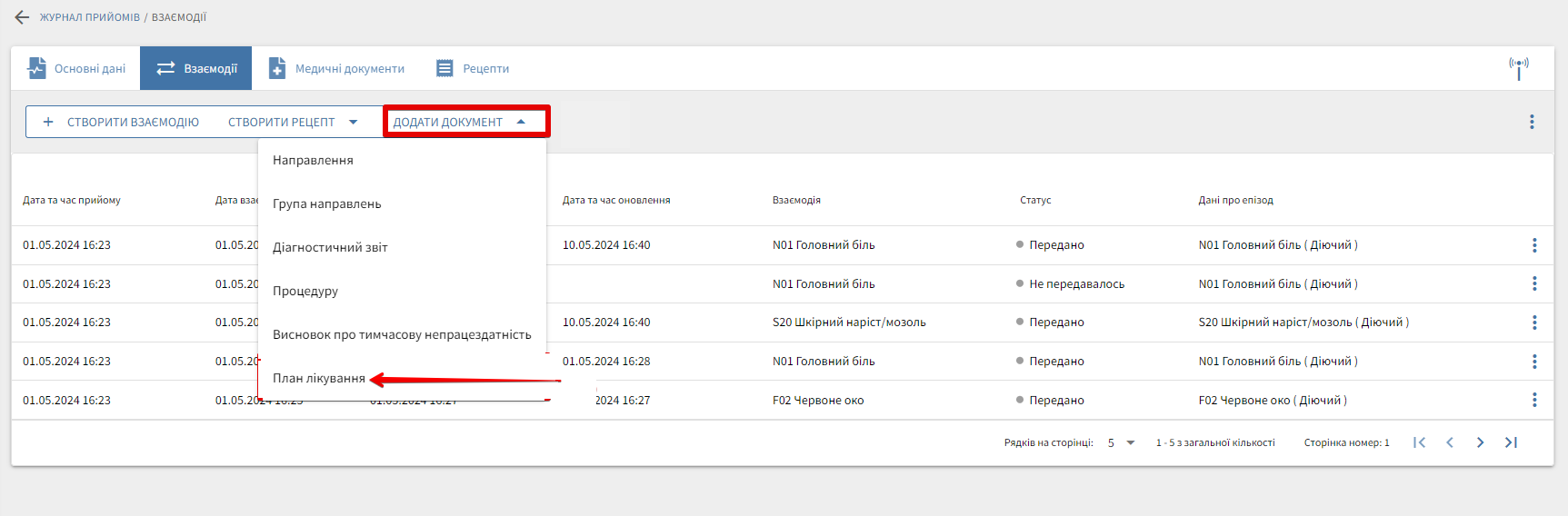
Task: Click the ЖУРНАЛ ПРИЙОМІВ breadcrumb link
Action: (x=90, y=17)
